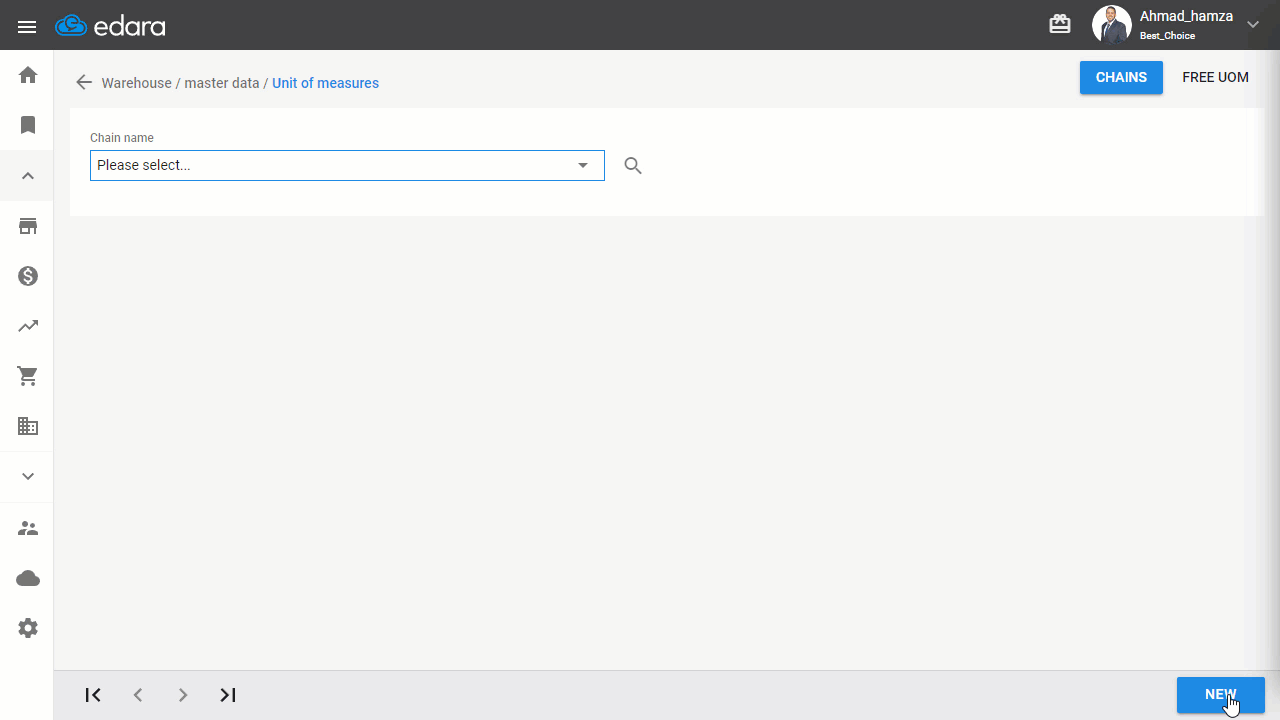Go to the first page
Screen dimensions: 1280x720
[x=93, y=695]
